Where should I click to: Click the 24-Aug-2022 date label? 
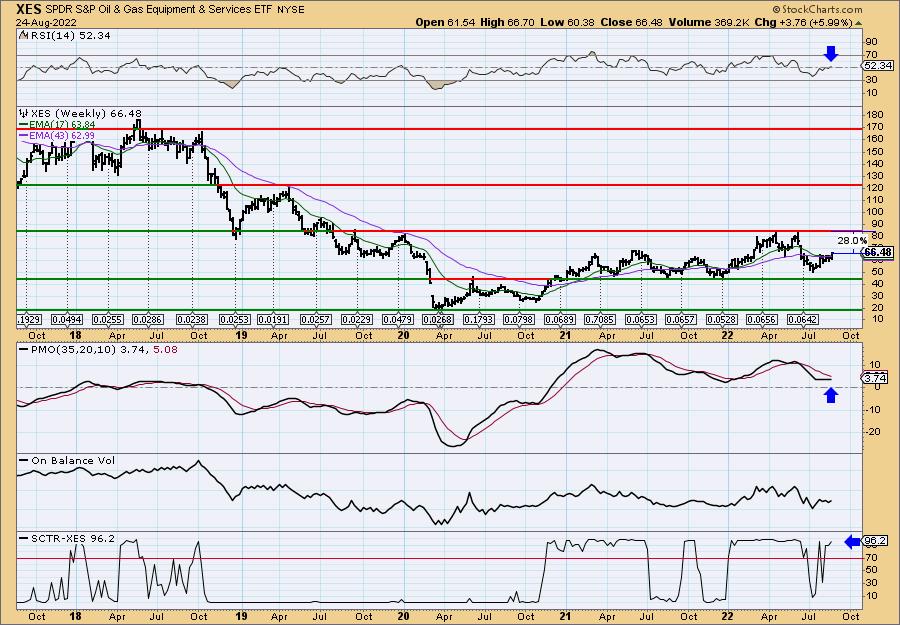point(46,22)
